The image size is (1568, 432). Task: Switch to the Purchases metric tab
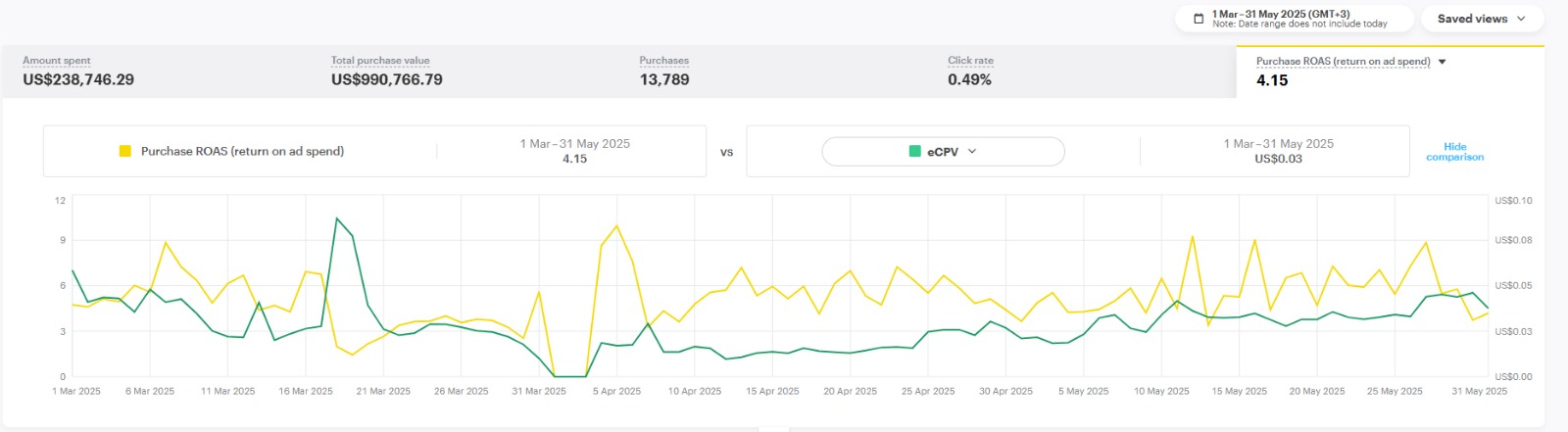pyautogui.click(x=664, y=72)
